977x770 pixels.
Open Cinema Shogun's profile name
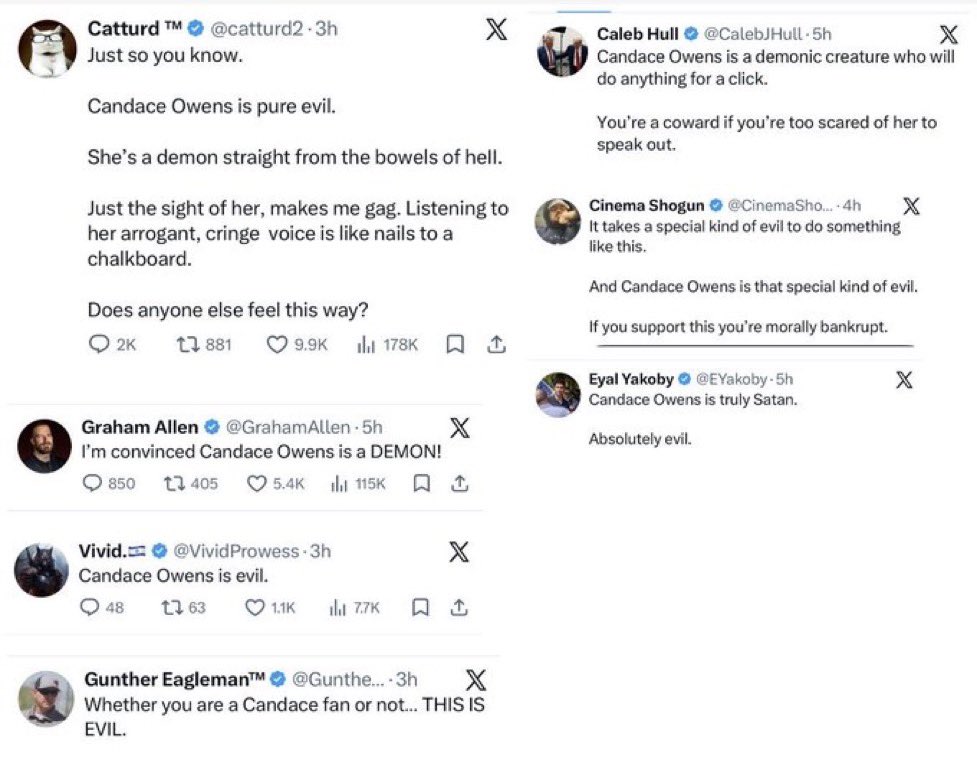646,205
